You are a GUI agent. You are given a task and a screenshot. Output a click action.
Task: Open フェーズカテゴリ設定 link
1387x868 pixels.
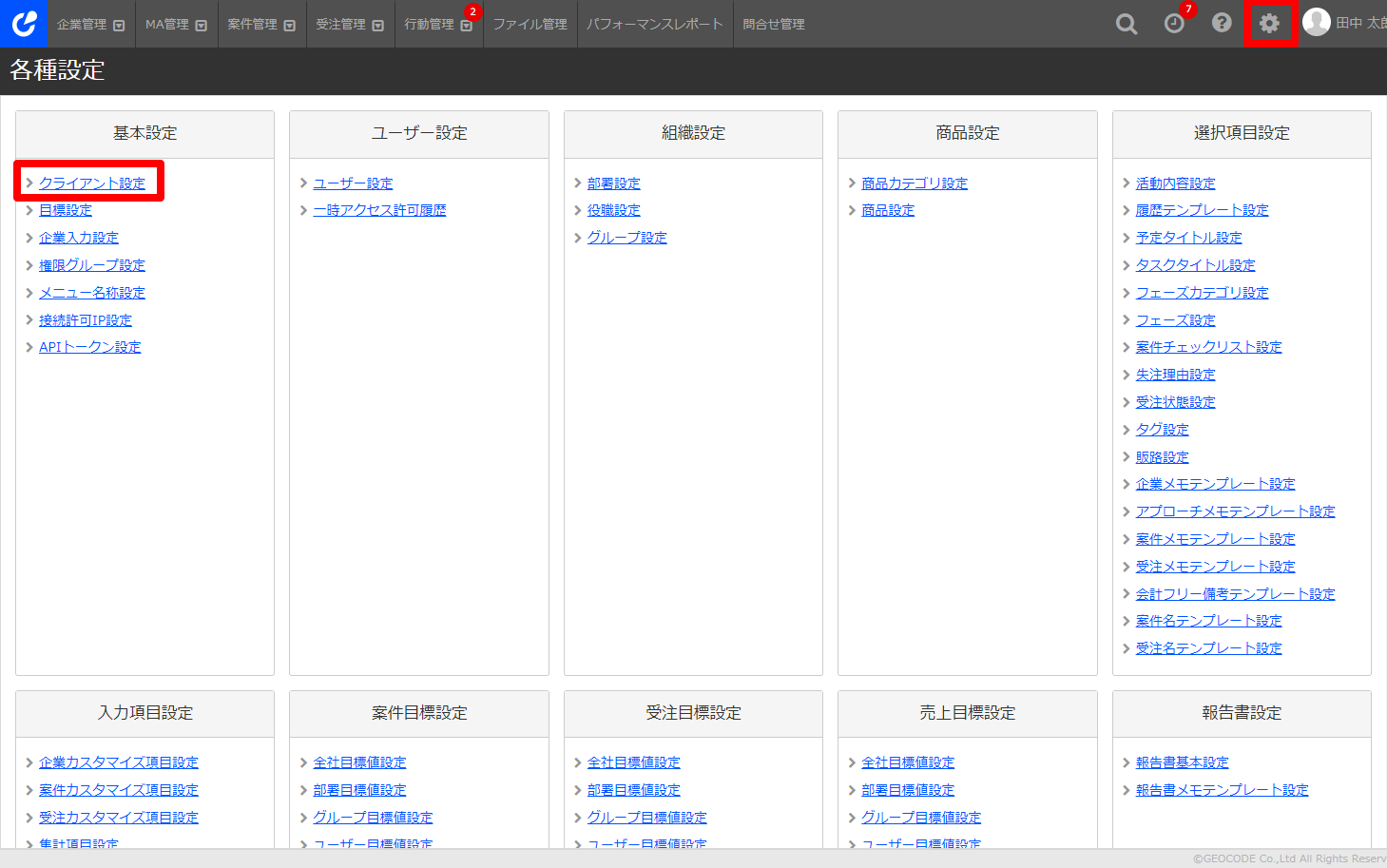[x=1203, y=293]
